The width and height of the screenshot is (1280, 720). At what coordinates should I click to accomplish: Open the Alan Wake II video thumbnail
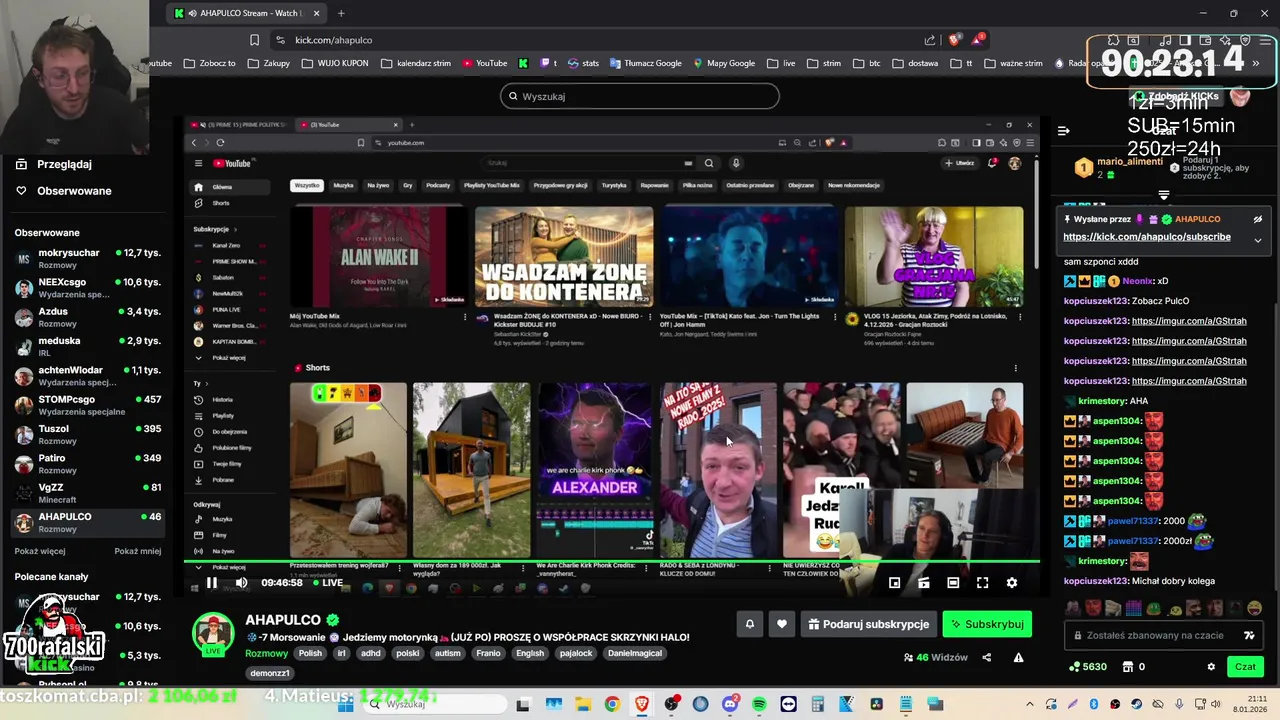click(379, 257)
